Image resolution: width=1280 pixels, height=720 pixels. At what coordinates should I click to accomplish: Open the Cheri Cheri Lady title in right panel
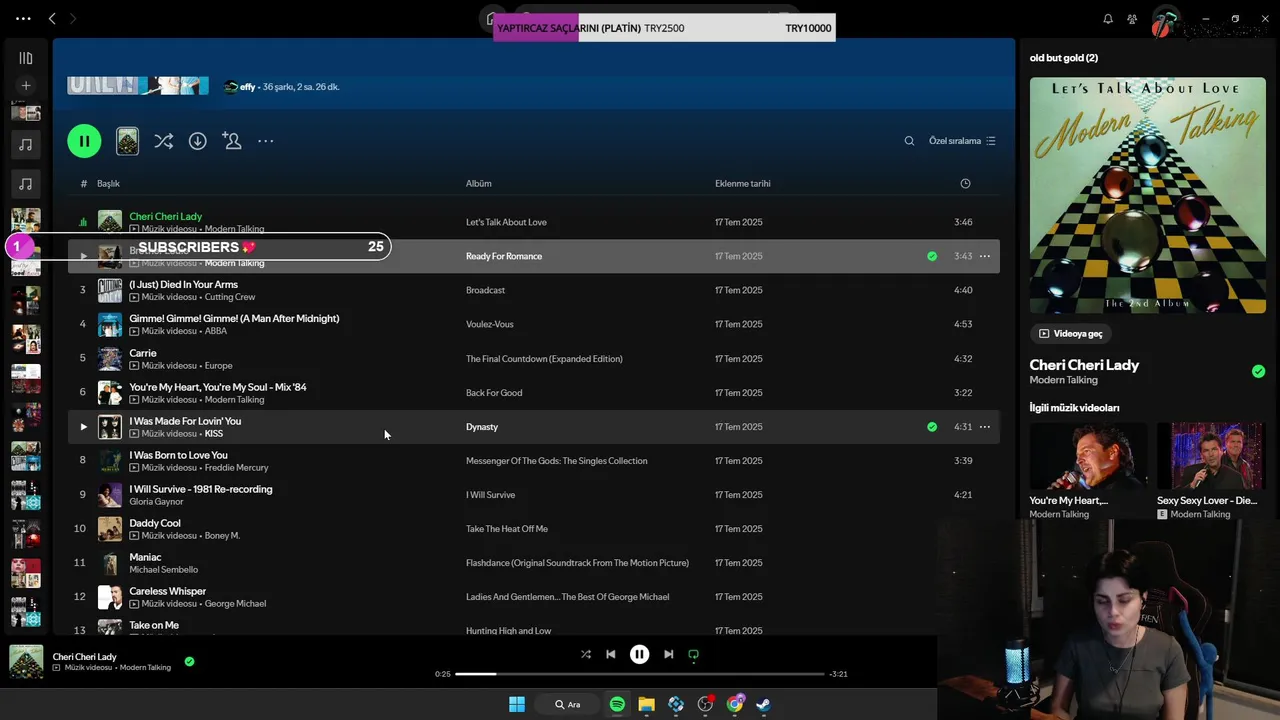(1084, 365)
